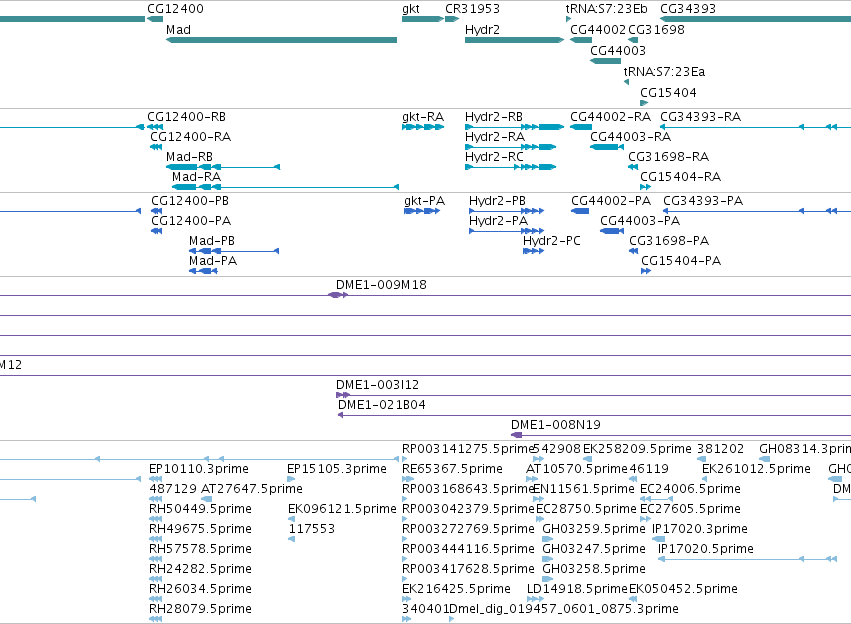Select the RH24282.5prime EST
The width and height of the screenshot is (851, 624).
coord(156,580)
